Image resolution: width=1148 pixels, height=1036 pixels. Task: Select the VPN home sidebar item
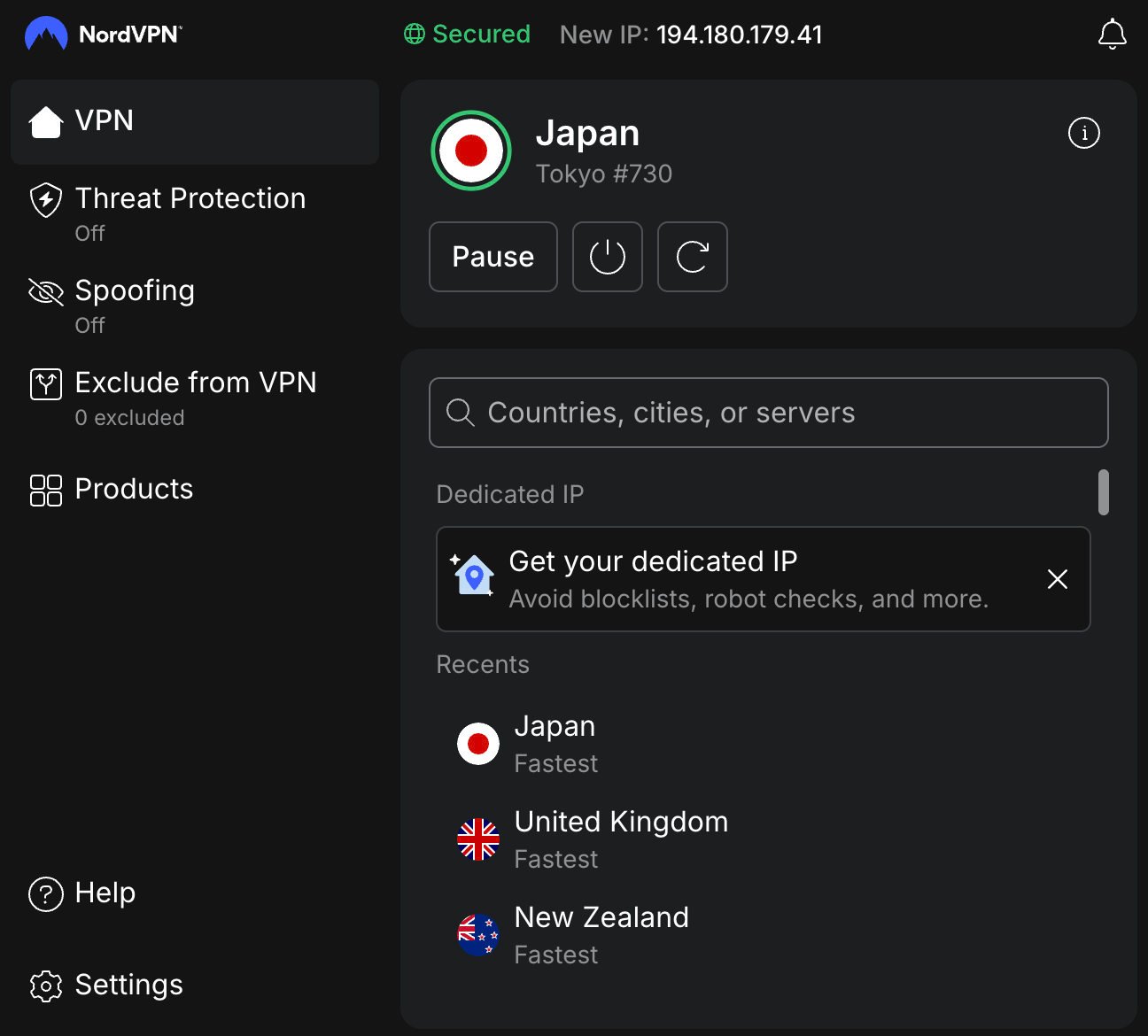pos(195,121)
